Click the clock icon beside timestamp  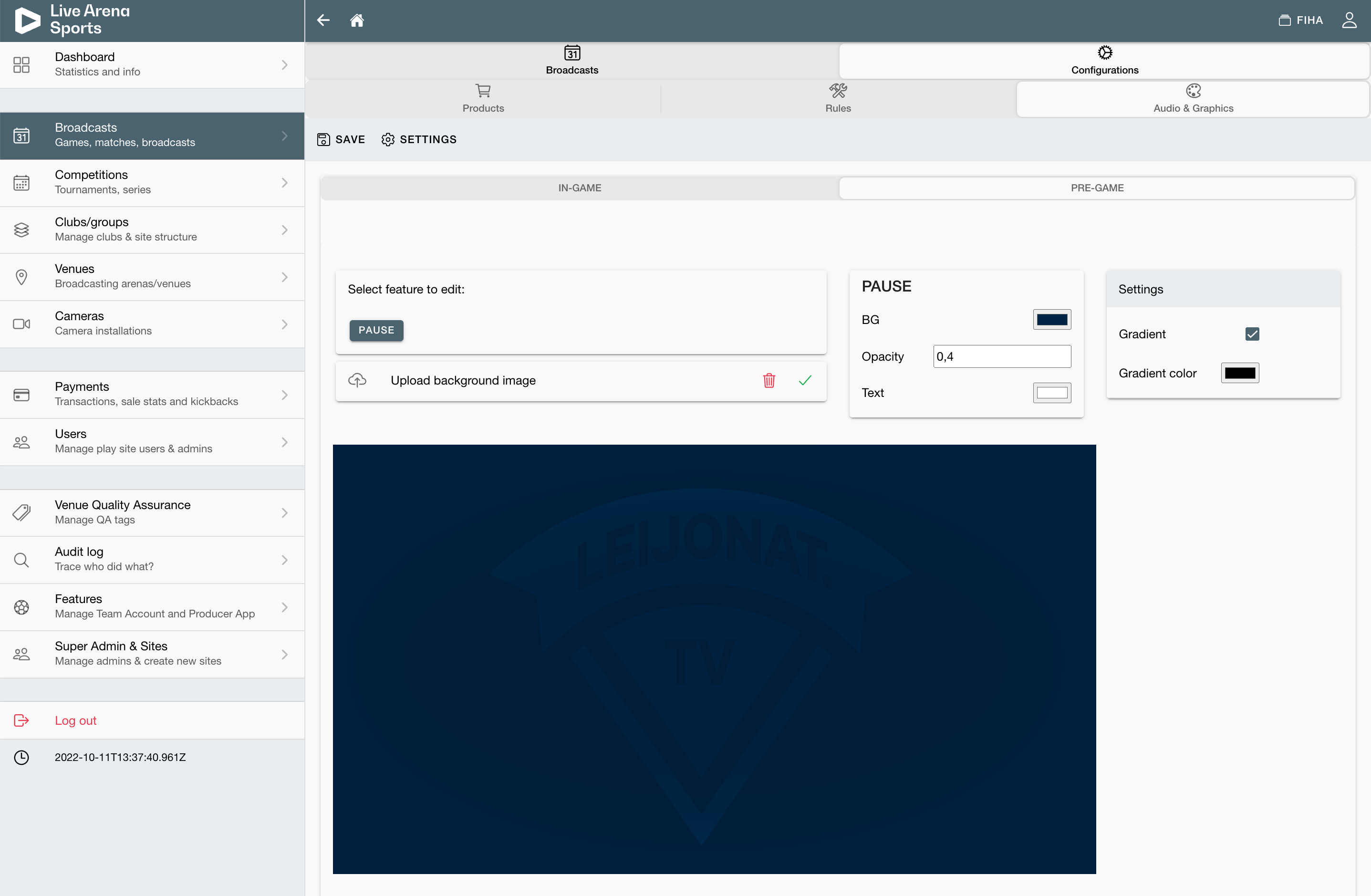(21, 757)
